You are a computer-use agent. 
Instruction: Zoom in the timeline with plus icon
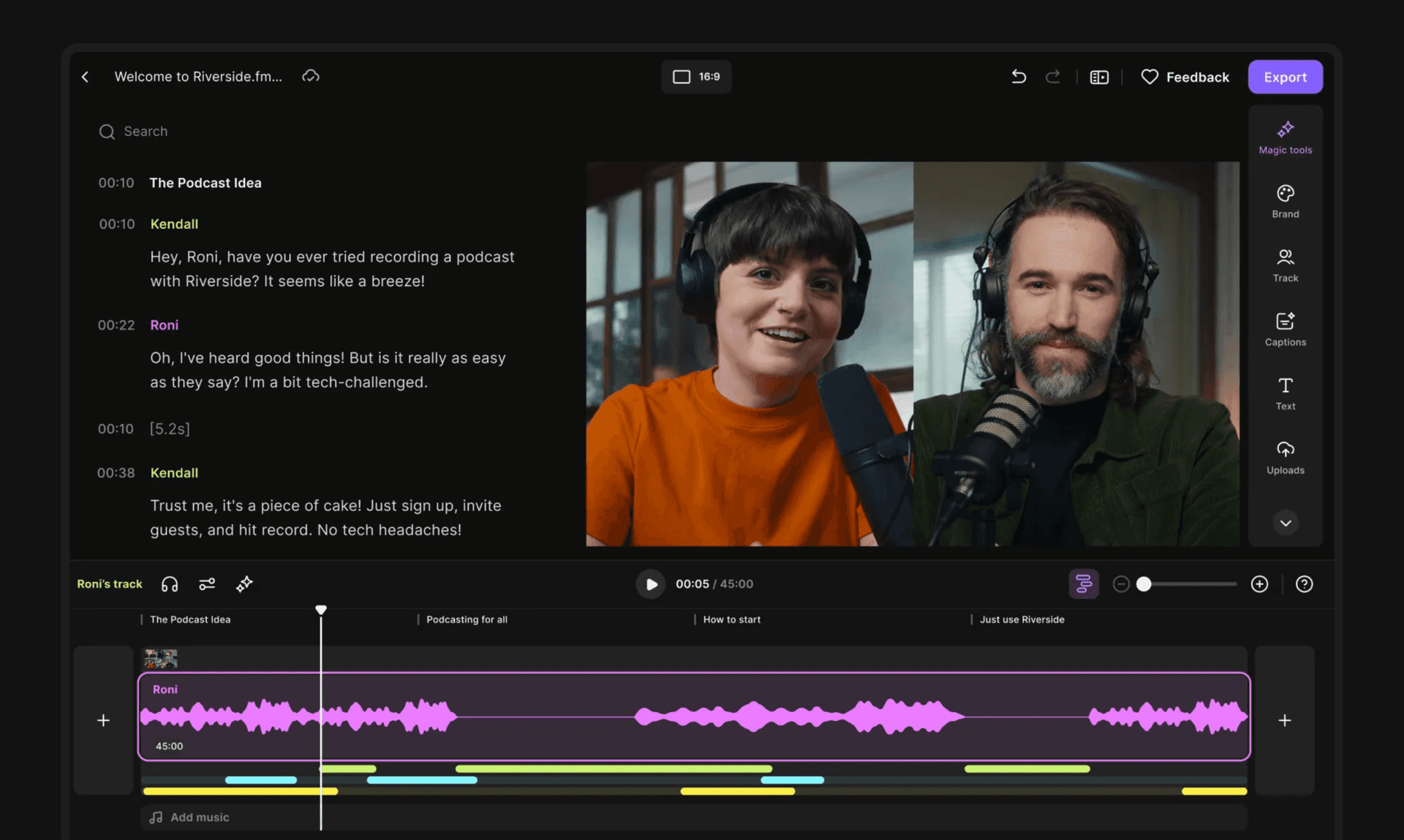coord(1259,584)
